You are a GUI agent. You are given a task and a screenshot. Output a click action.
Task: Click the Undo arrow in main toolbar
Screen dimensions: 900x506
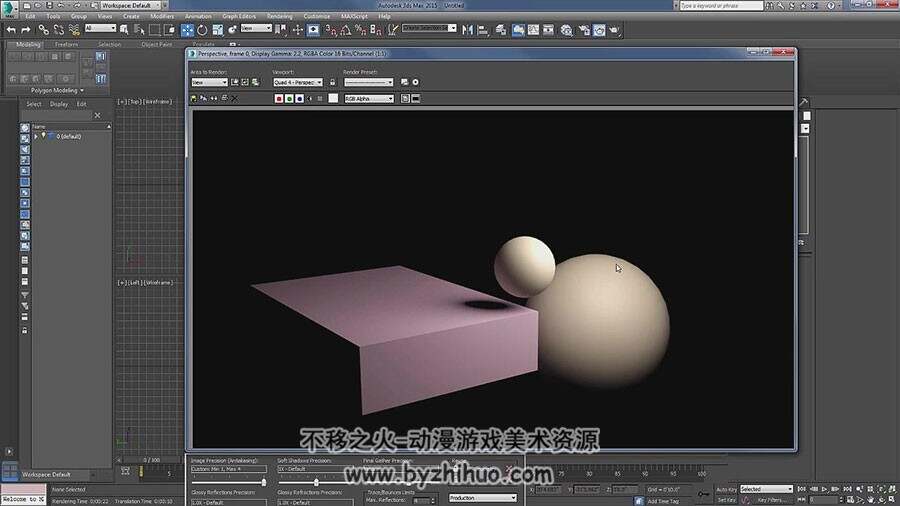tap(11, 30)
